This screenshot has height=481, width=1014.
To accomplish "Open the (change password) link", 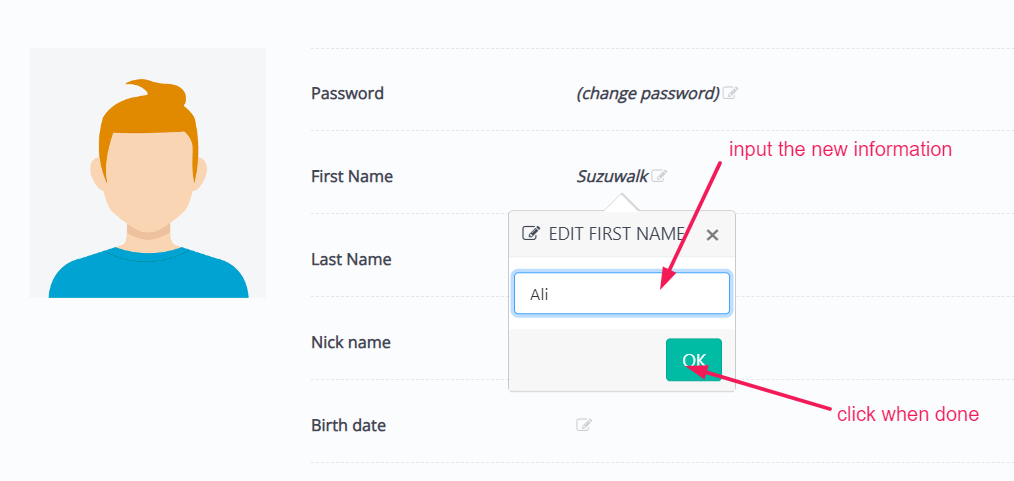I will [647, 94].
